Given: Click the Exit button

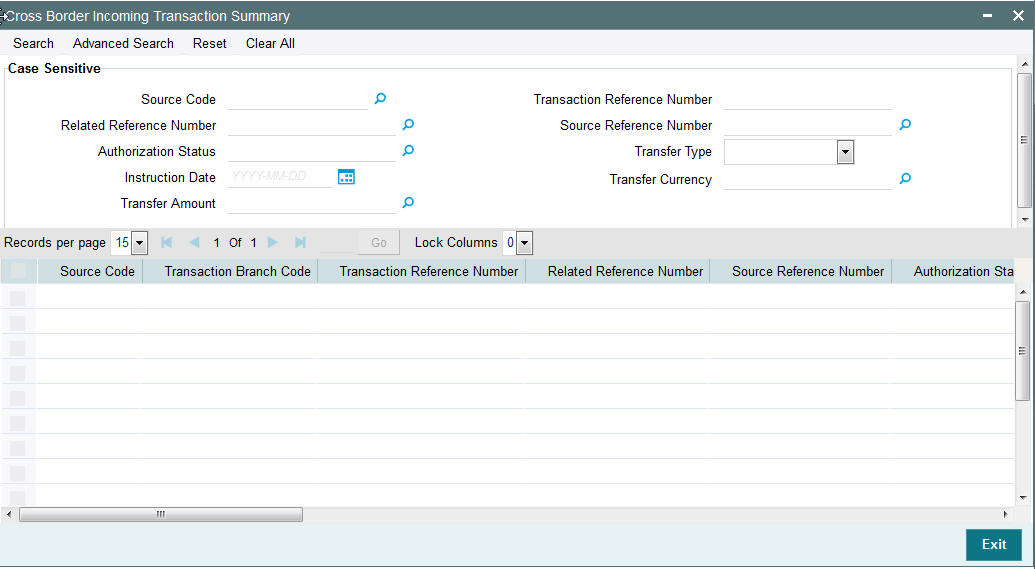Looking at the screenshot, I should (993, 544).
